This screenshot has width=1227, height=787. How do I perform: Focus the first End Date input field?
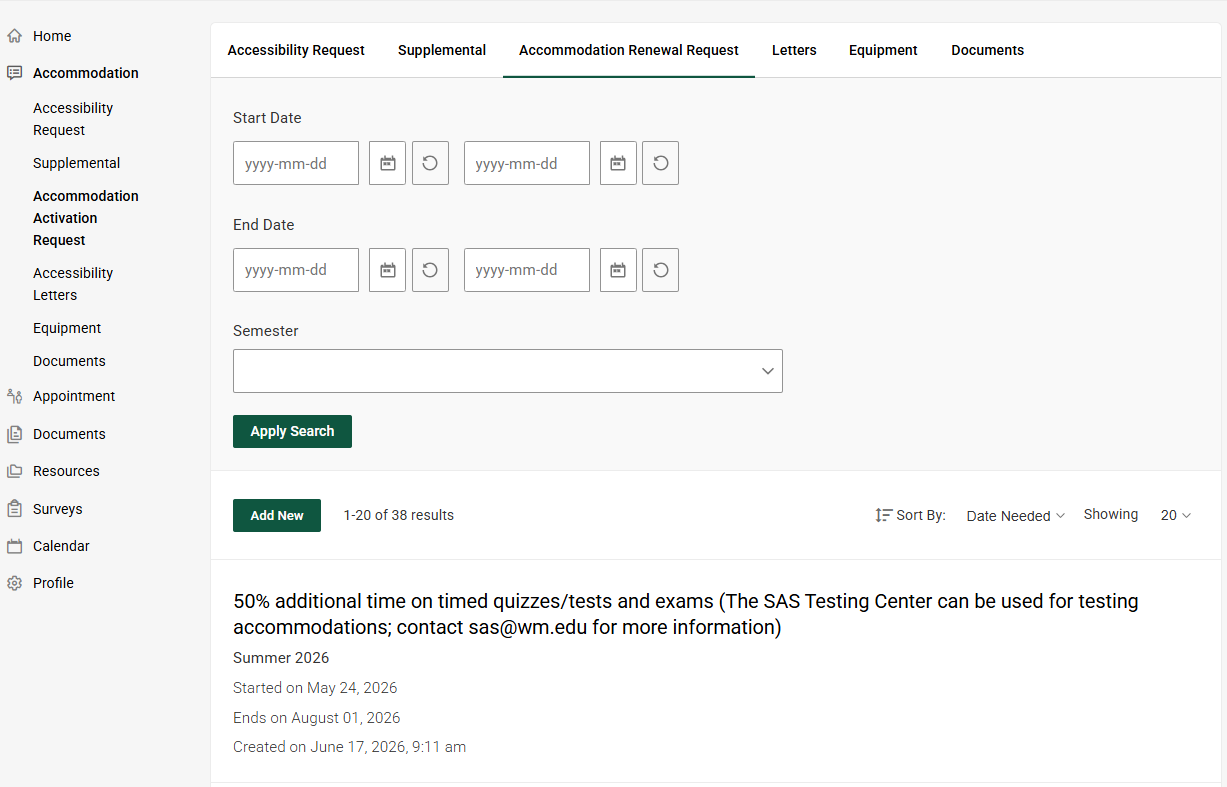click(x=296, y=270)
